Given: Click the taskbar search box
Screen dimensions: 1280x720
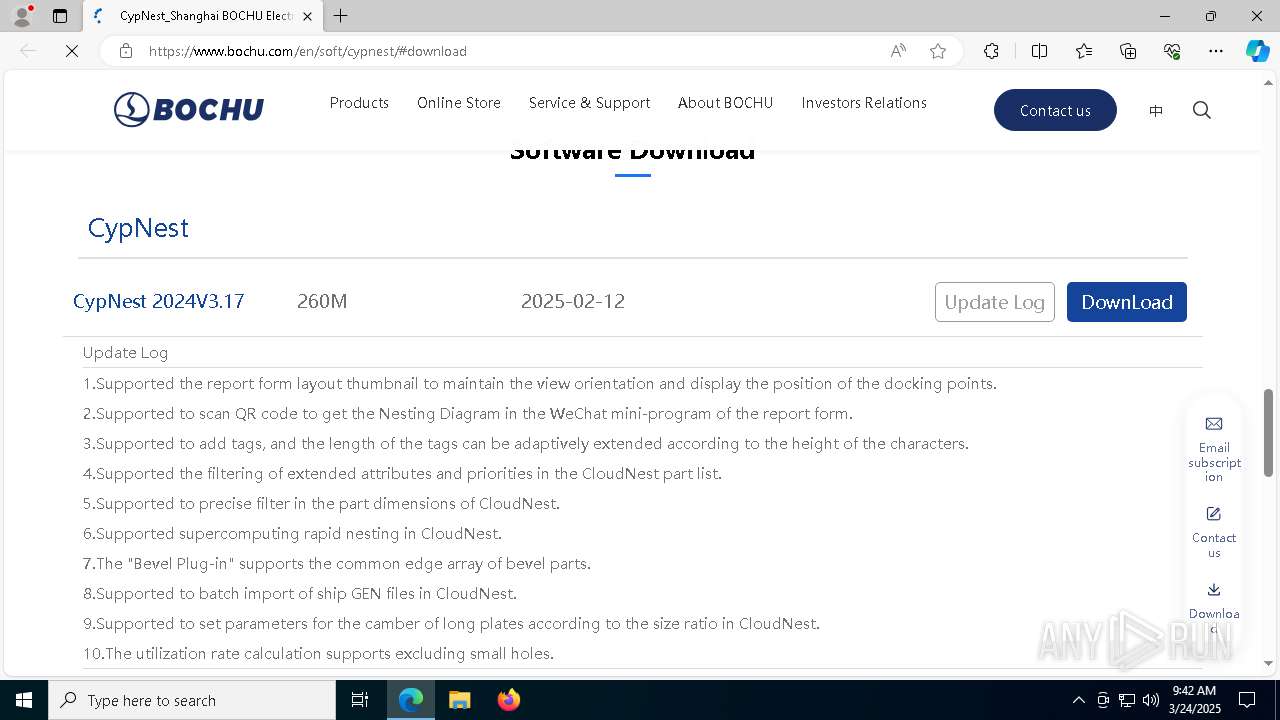Looking at the screenshot, I should coord(192,700).
